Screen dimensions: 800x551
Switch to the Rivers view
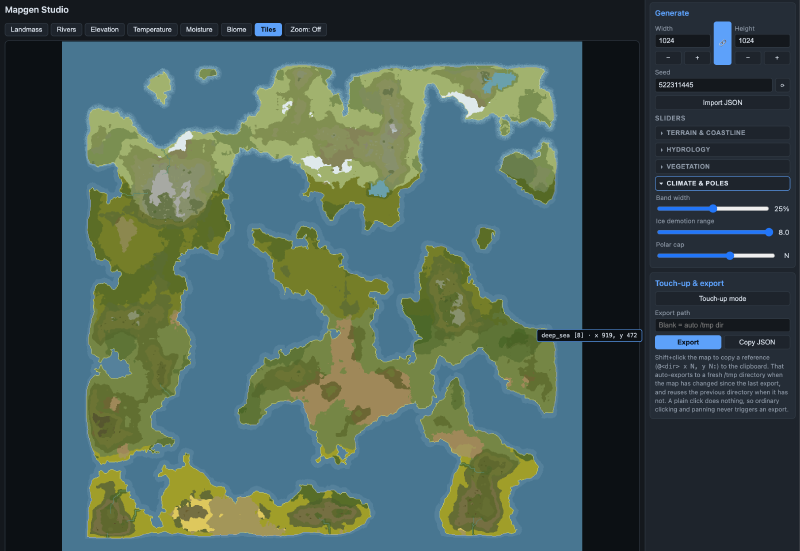[x=66, y=30]
